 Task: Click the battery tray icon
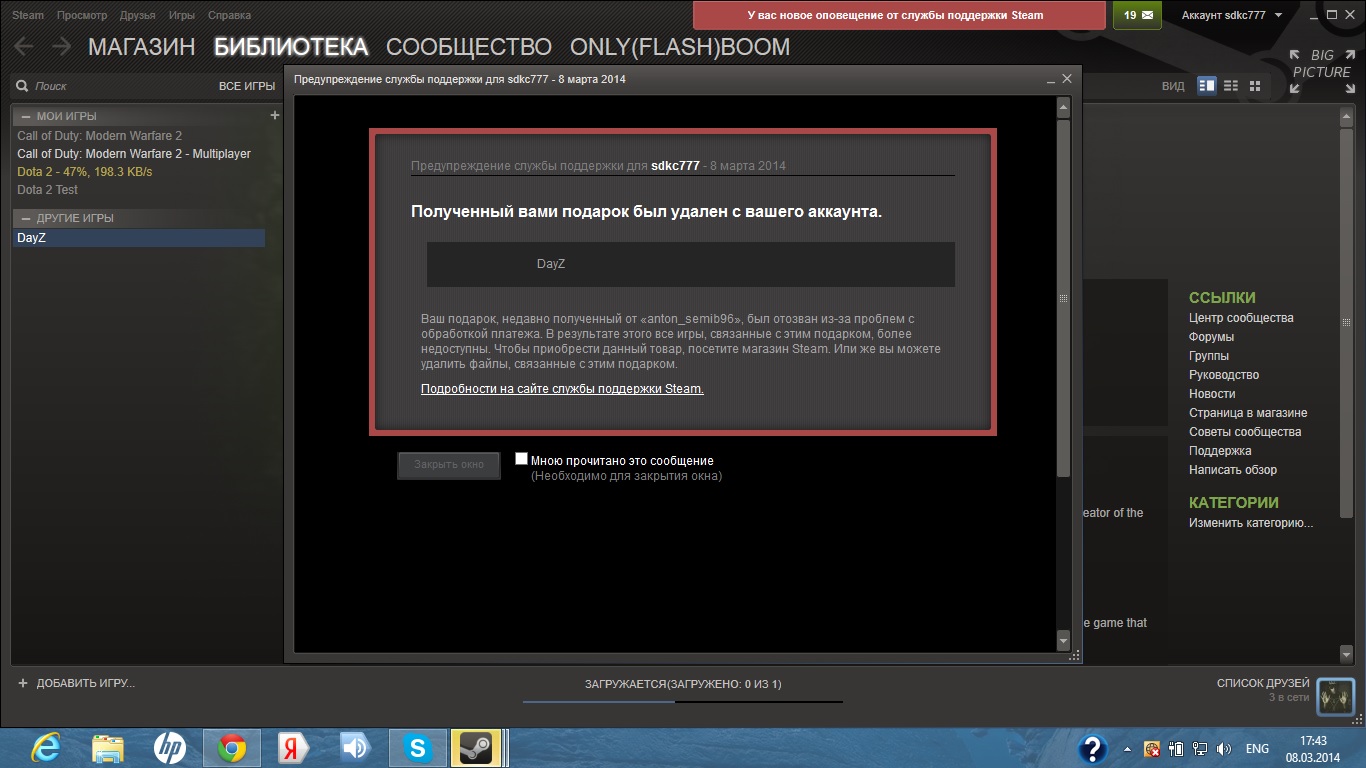tap(1175, 749)
